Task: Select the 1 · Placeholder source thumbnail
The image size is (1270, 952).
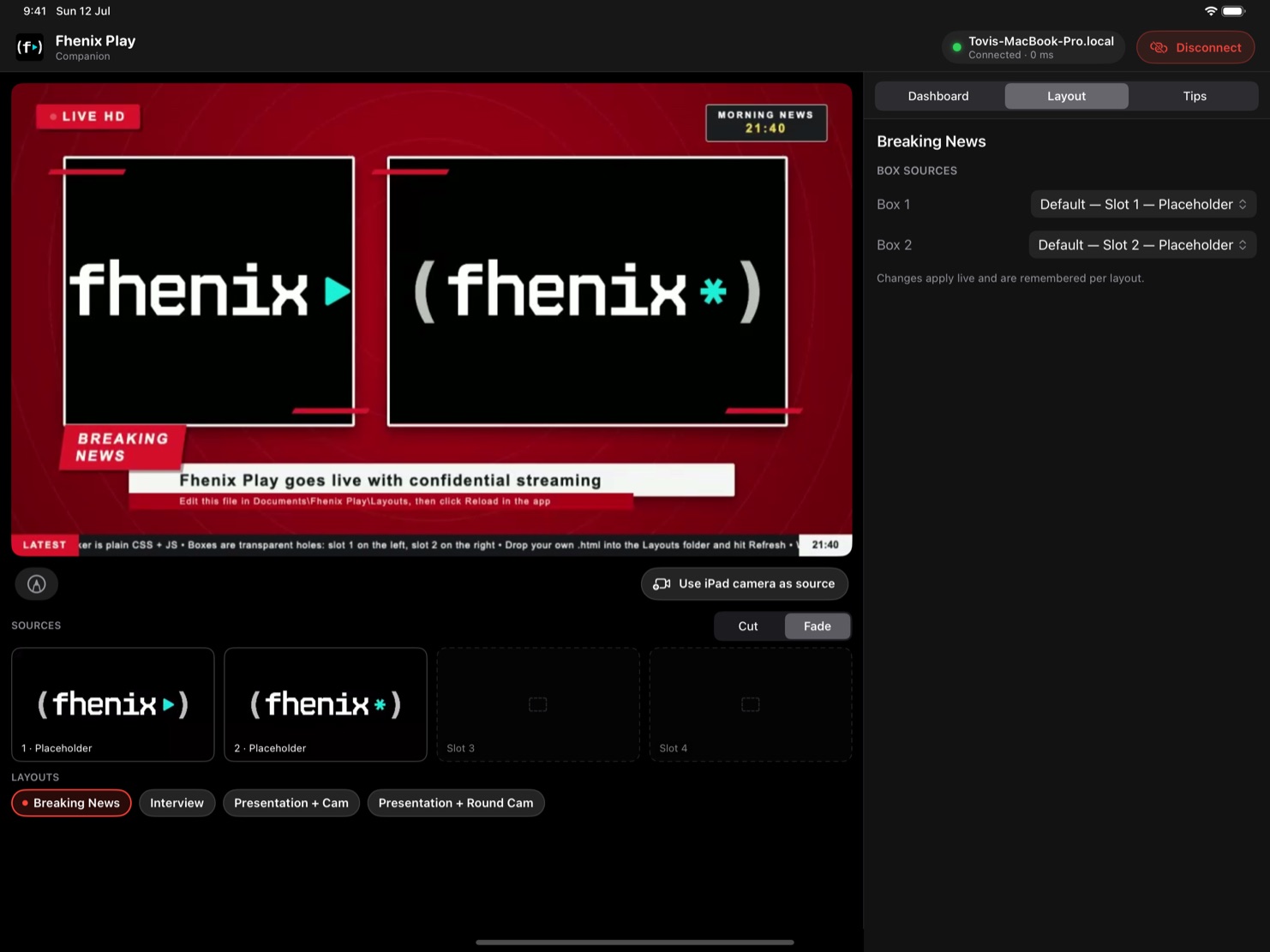Action: (x=113, y=704)
